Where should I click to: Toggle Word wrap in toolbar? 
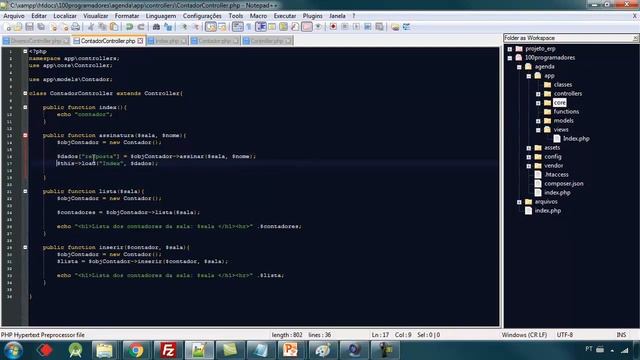coord(238,27)
